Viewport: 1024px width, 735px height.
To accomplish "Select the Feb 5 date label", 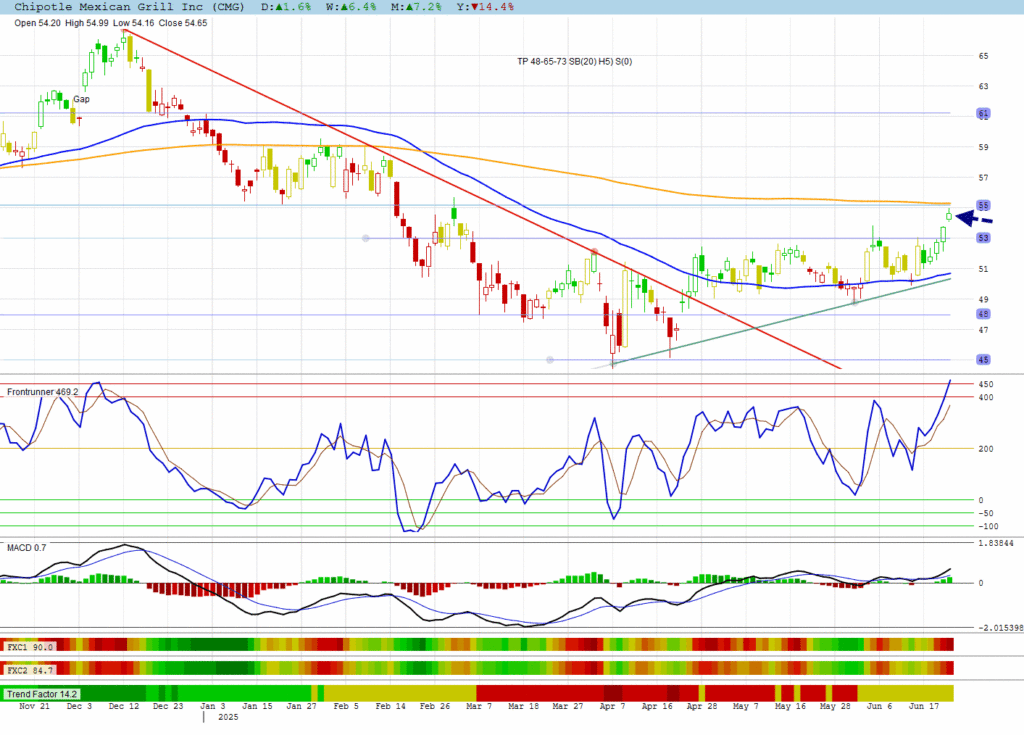I will [x=346, y=706].
